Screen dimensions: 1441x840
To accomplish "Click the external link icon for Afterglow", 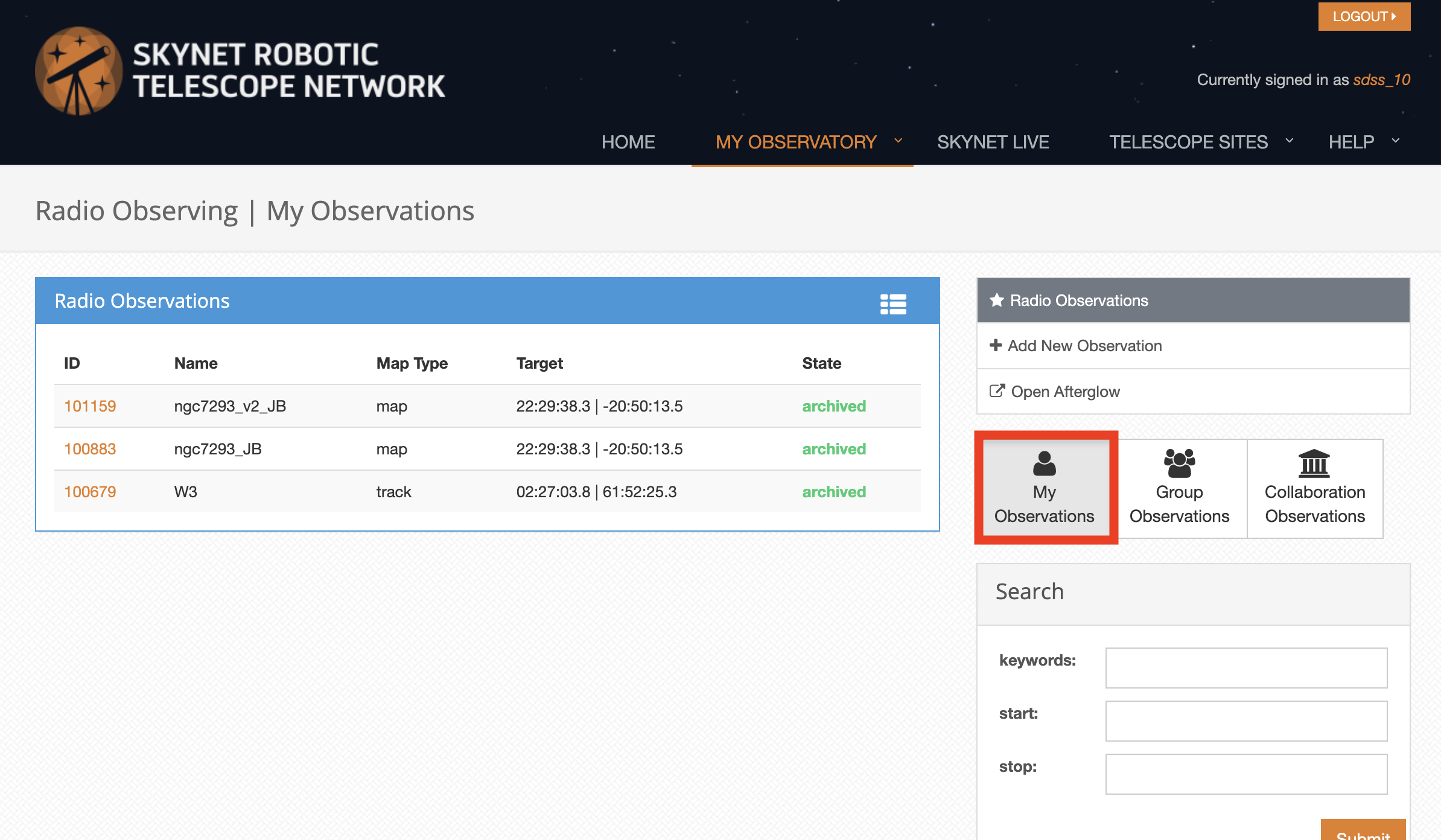I will pyautogui.click(x=997, y=391).
